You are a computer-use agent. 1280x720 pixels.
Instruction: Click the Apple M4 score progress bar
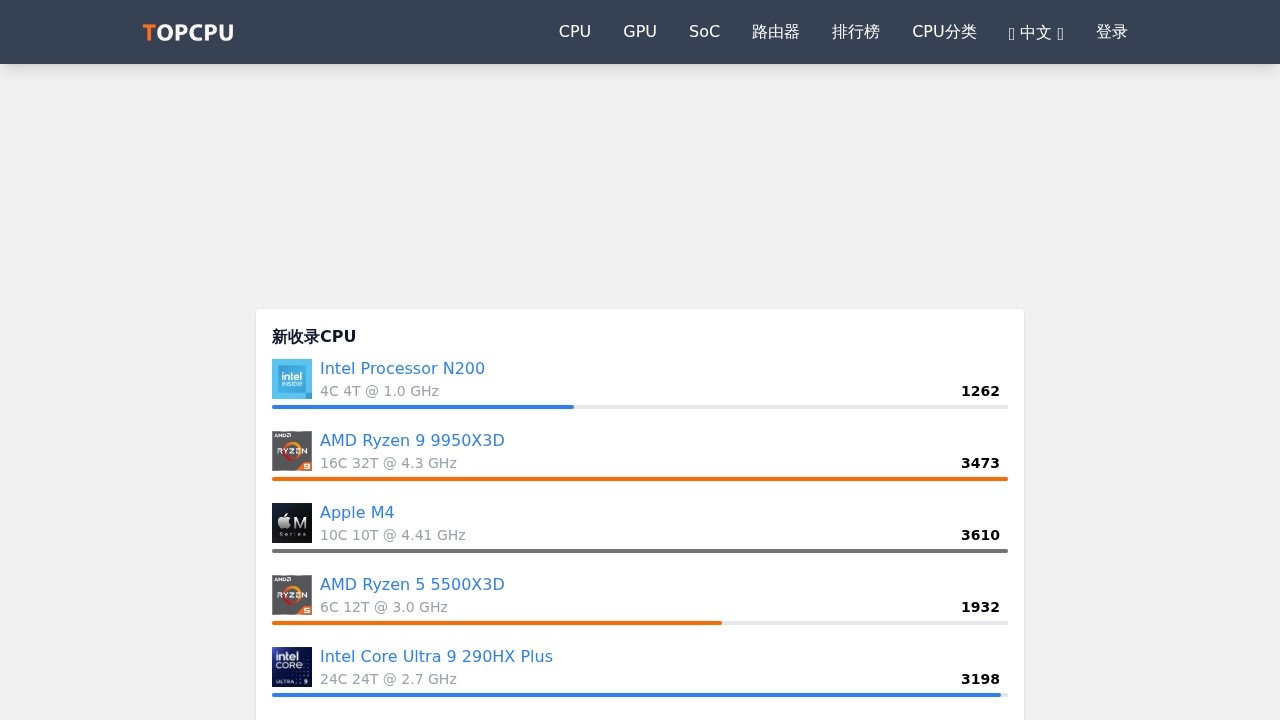tap(639, 550)
